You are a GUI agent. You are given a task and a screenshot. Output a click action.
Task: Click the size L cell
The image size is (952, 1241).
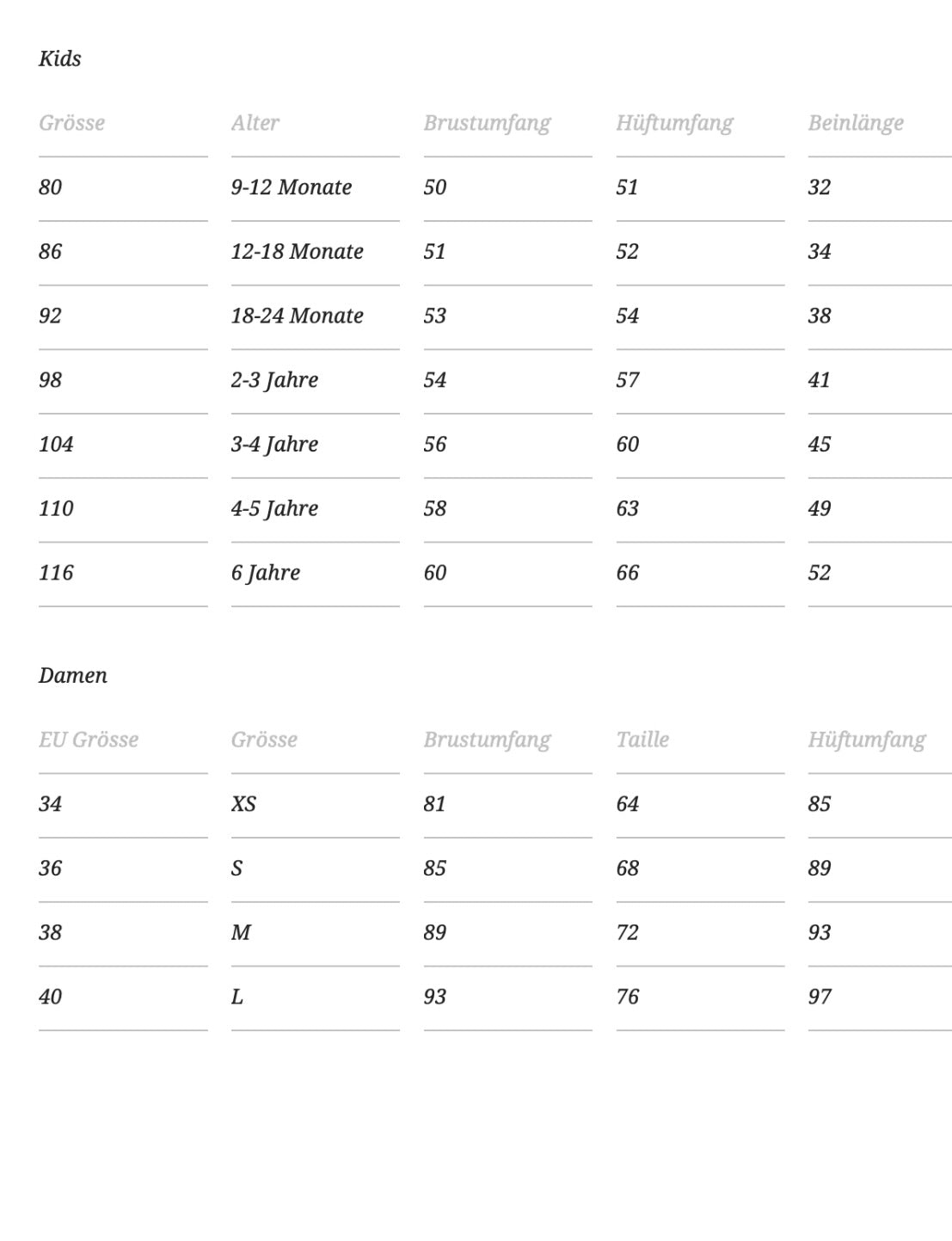click(x=237, y=997)
